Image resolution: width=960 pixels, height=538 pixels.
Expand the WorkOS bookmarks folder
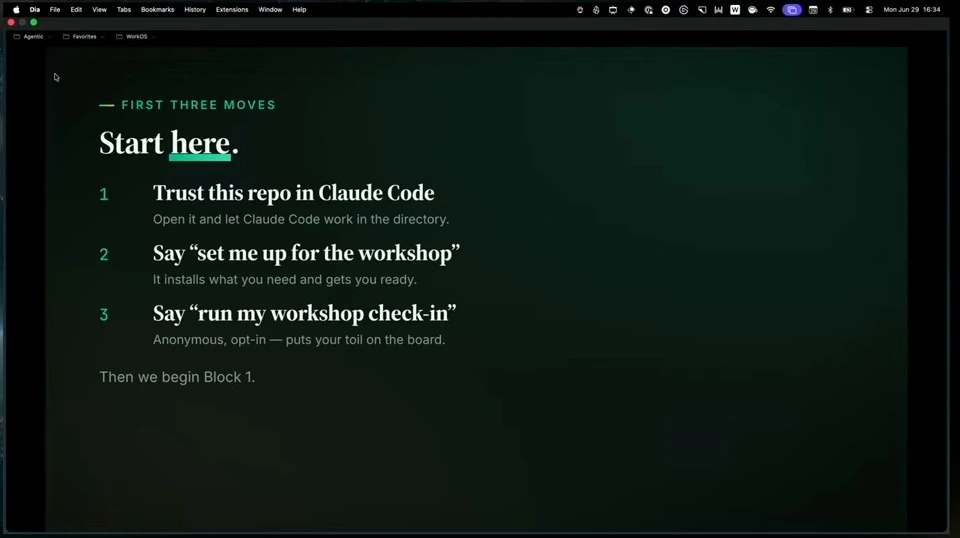[136, 37]
